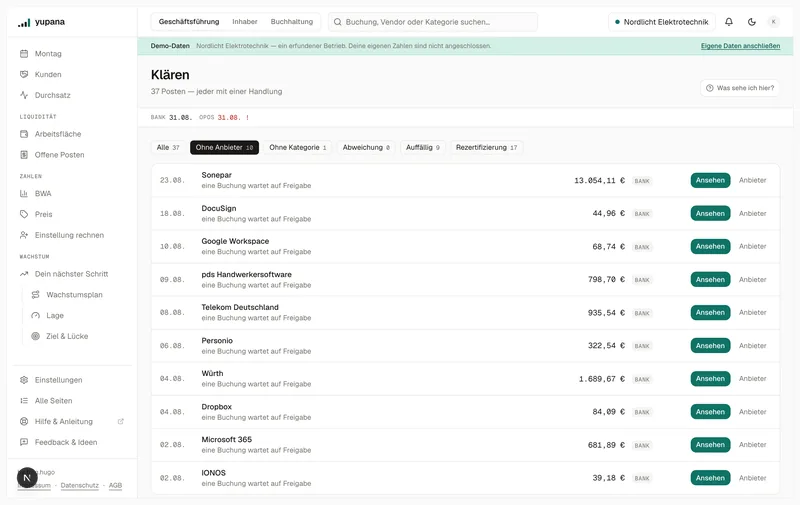Switch to Inhaber view
The height and width of the screenshot is (505, 800).
(x=245, y=22)
